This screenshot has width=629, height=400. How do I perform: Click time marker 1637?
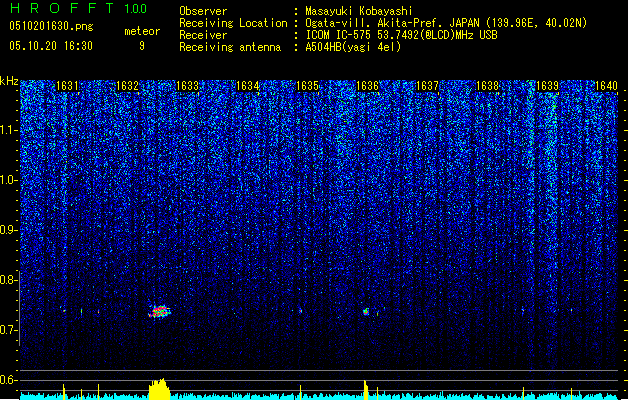427,86
